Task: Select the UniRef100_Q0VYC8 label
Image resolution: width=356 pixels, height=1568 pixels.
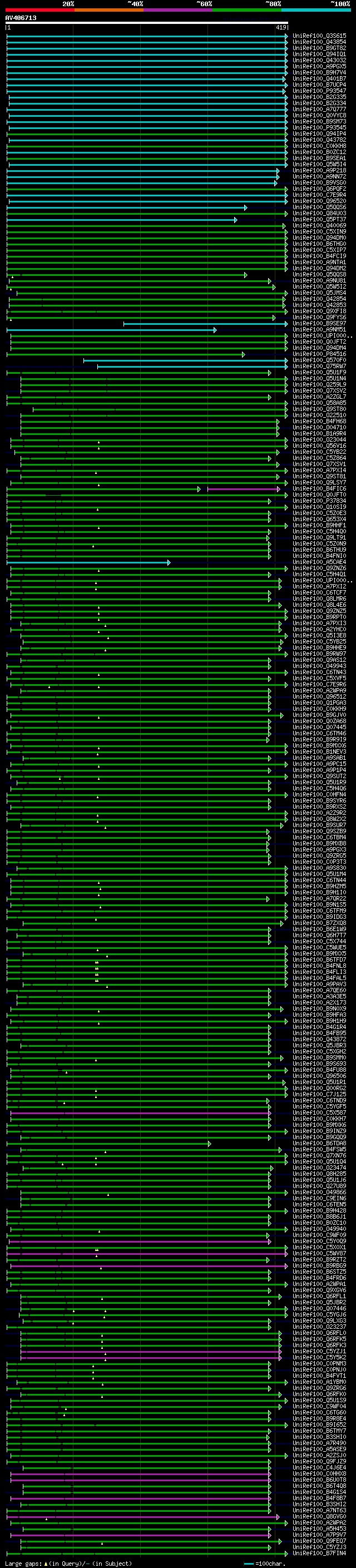Action: pyautogui.click(x=319, y=116)
